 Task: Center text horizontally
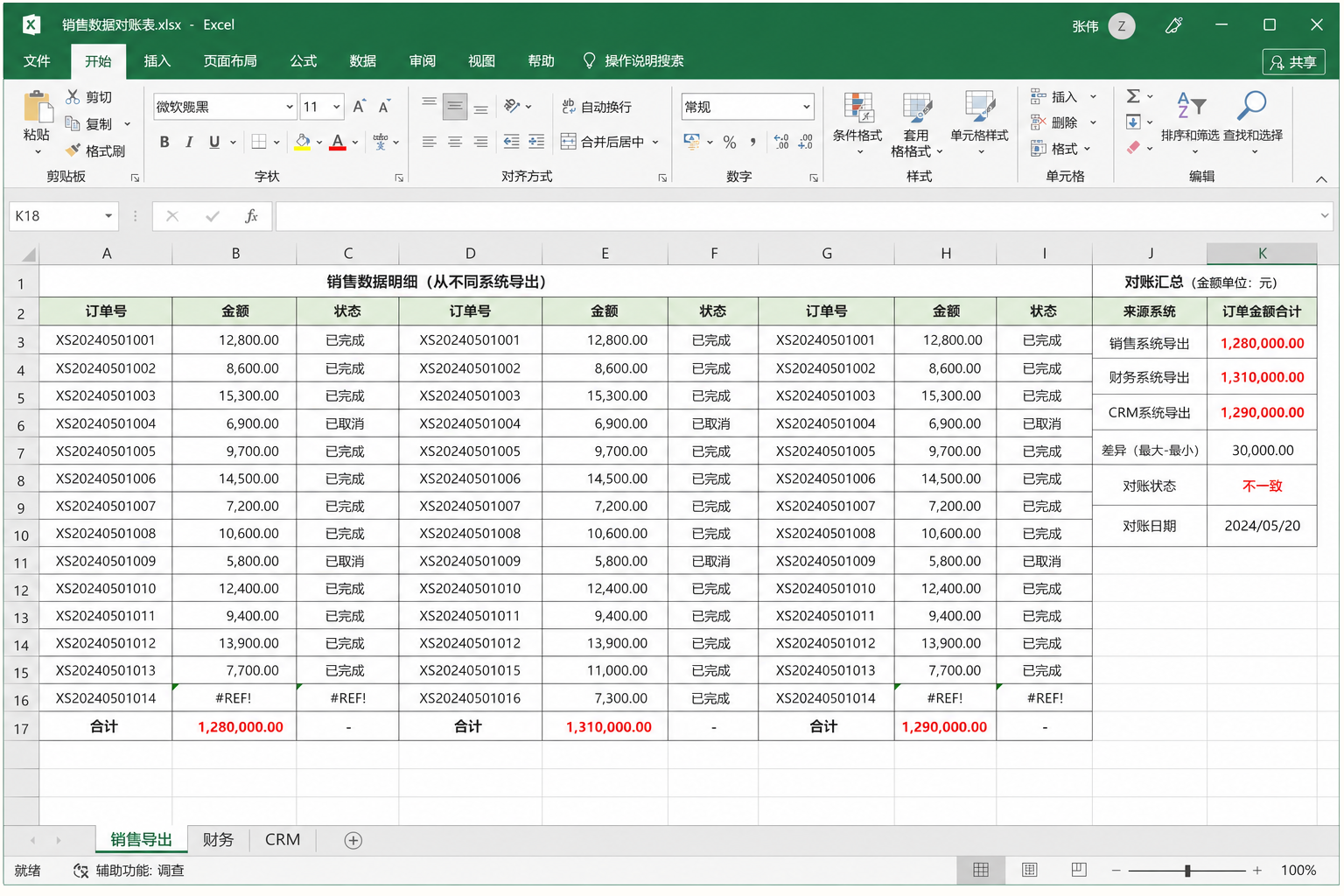(x=455, y=142)
